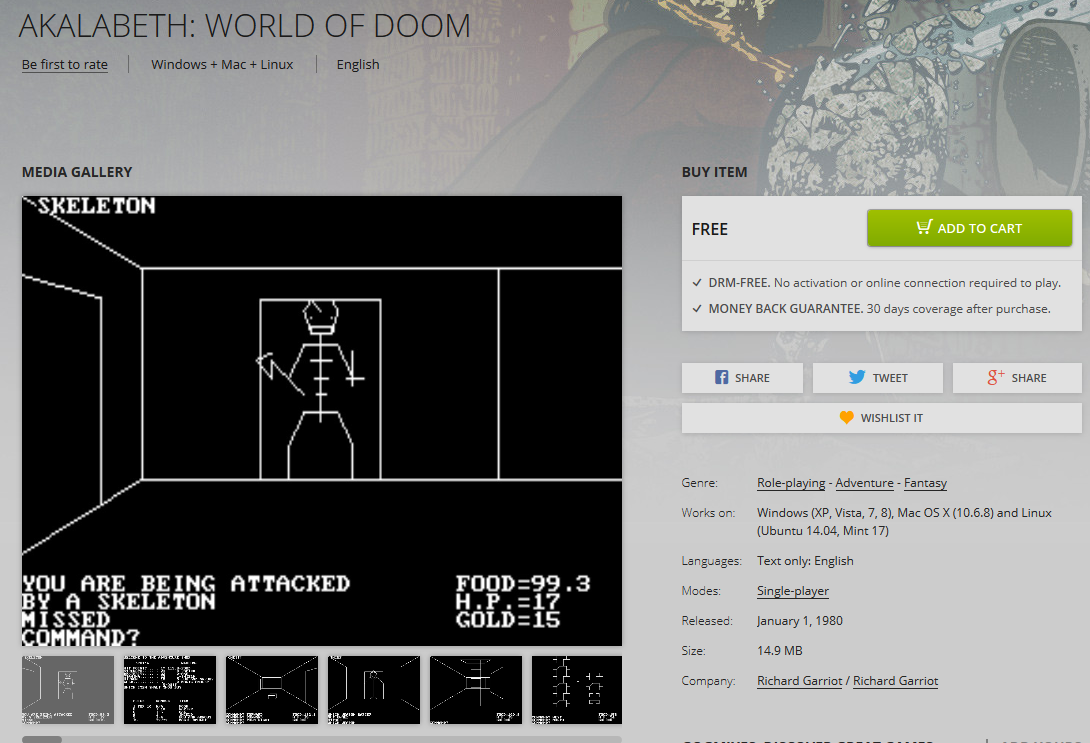Image resolution: width=1090 pixels, height=743 pixels.
Task: Open the Adventure genre link
Action: [864, 483]
